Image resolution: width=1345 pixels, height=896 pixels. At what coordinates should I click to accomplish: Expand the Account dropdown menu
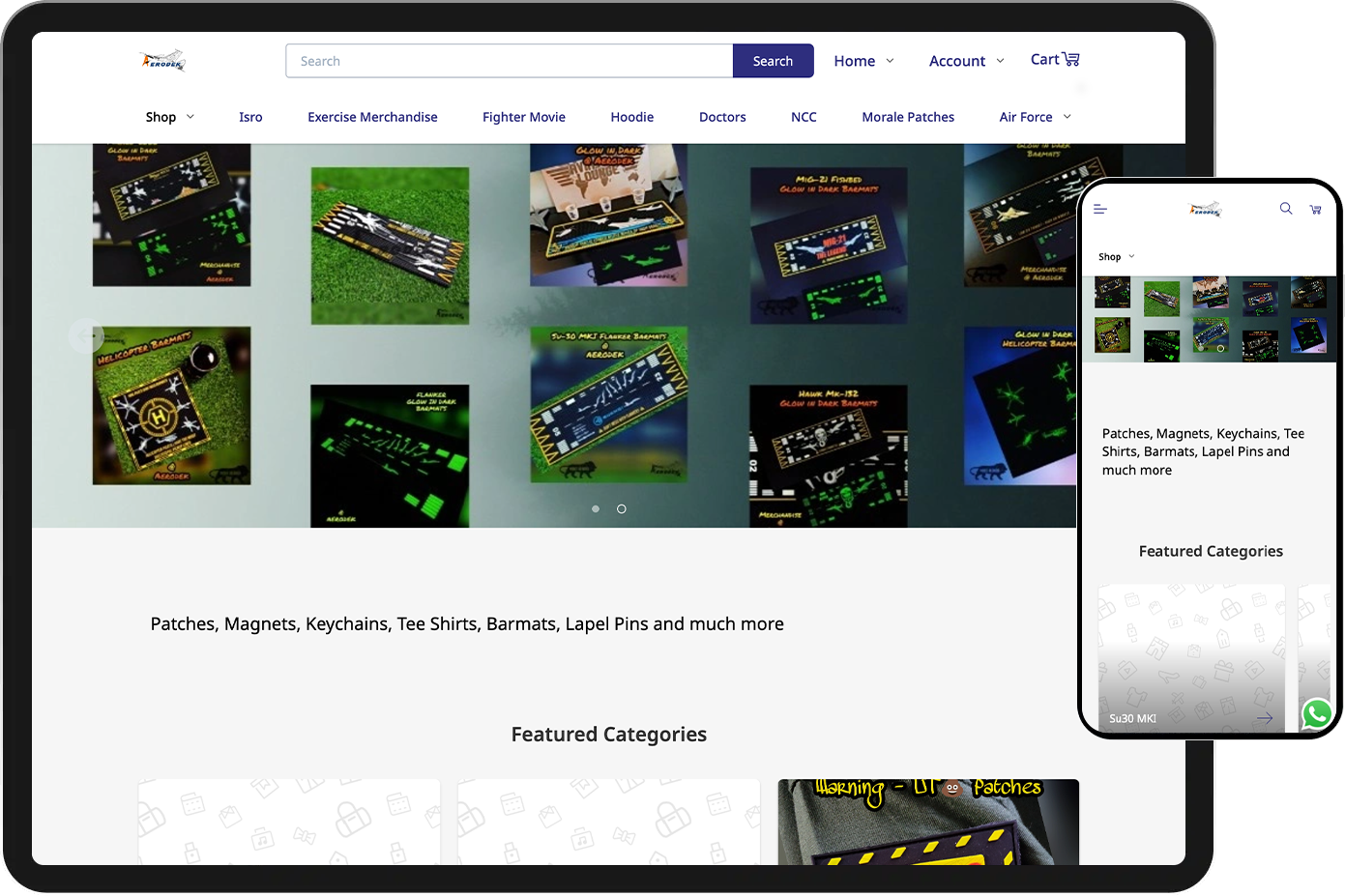[x=966, y=61]
